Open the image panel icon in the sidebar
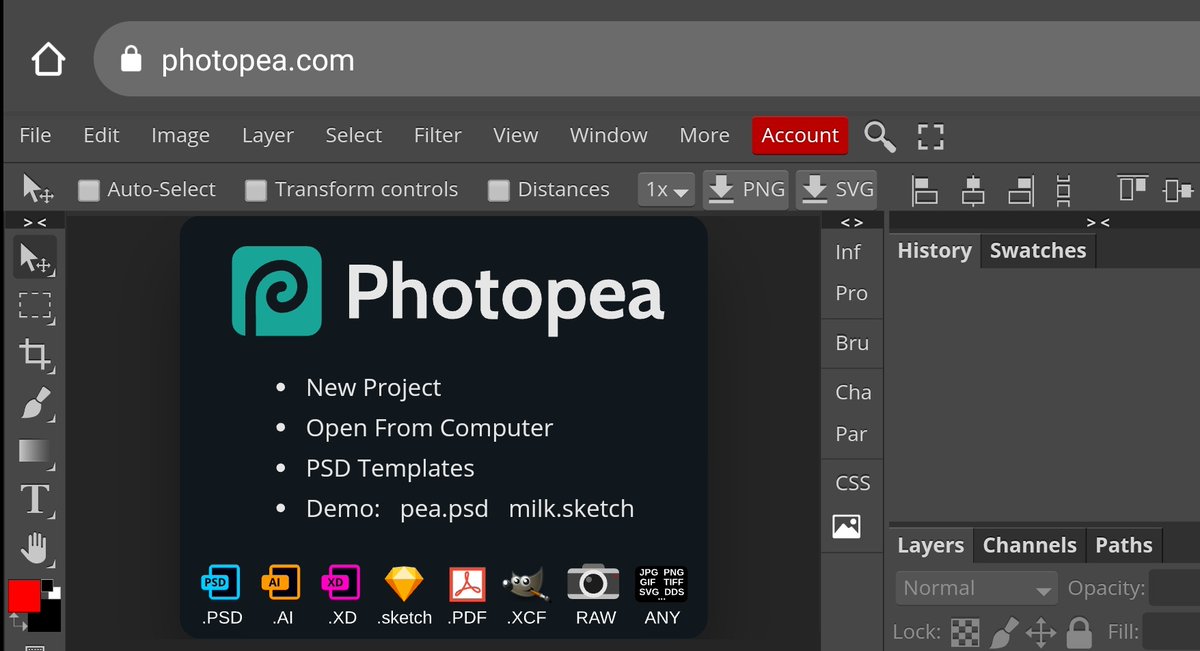 point(846,526)
